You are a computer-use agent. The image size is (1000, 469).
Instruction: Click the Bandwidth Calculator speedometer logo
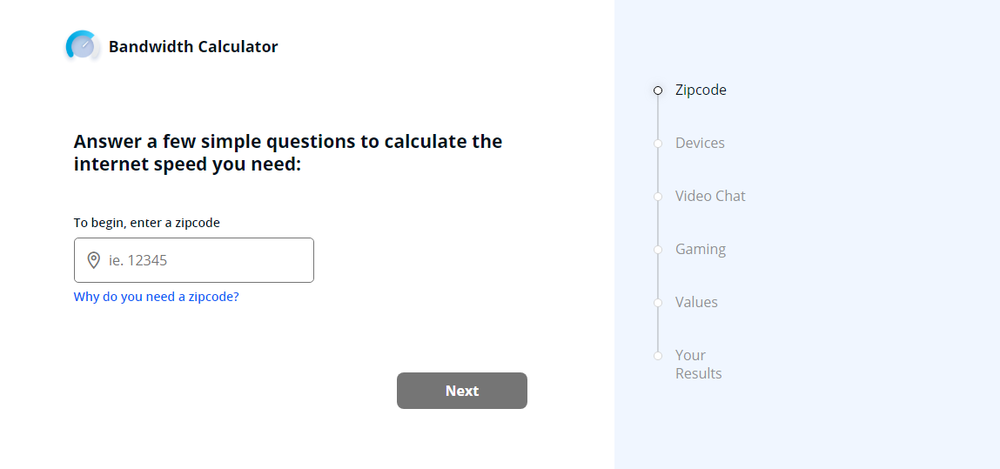[81, 46]
